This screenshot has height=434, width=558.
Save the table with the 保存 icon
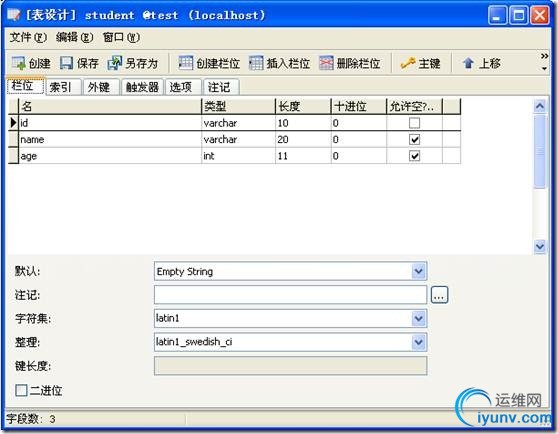click(x=66, y=63)
